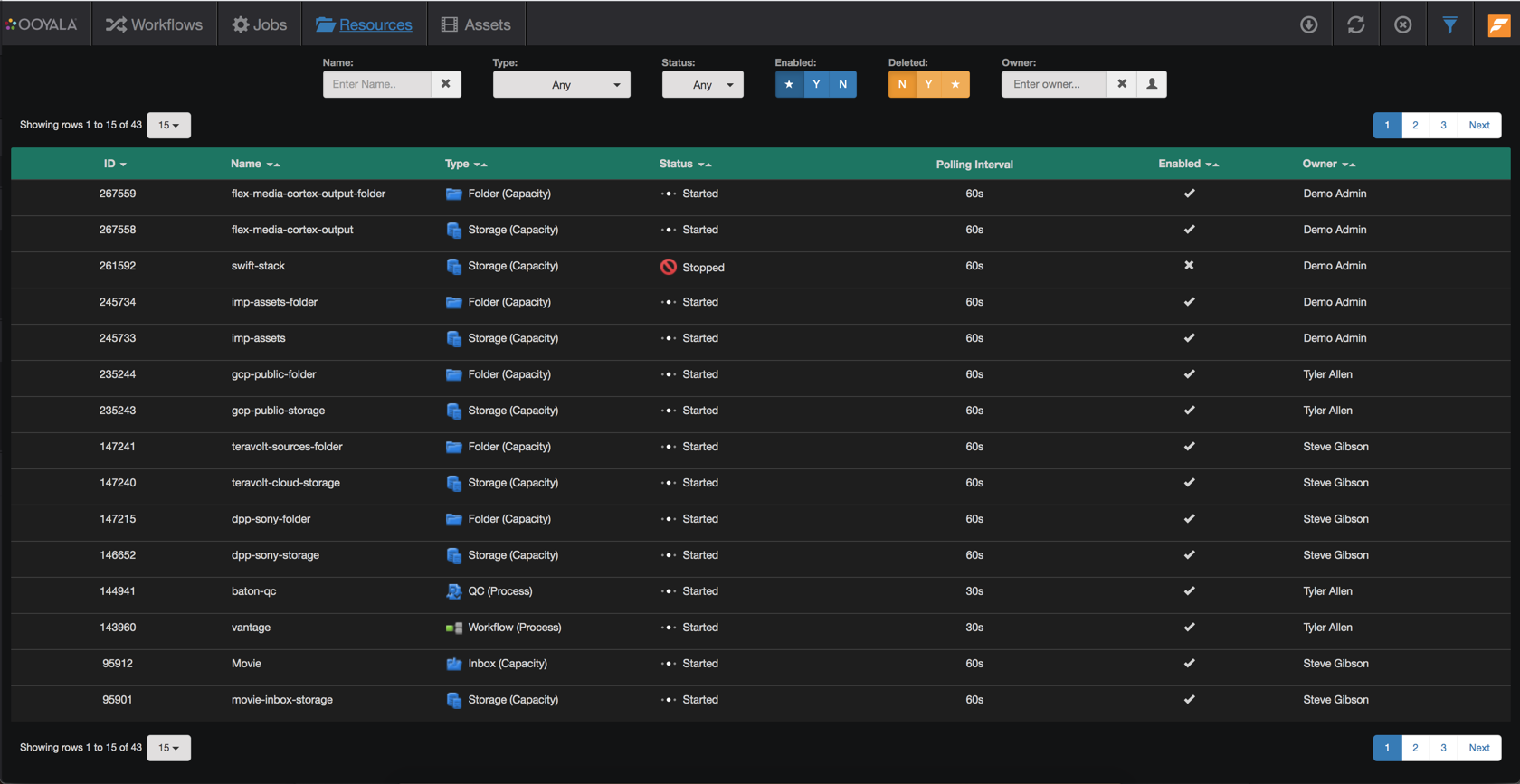This screenshot has width=1520, height=784.
Task: Click the Enter Name text field
Action: [x=377, y=84]
